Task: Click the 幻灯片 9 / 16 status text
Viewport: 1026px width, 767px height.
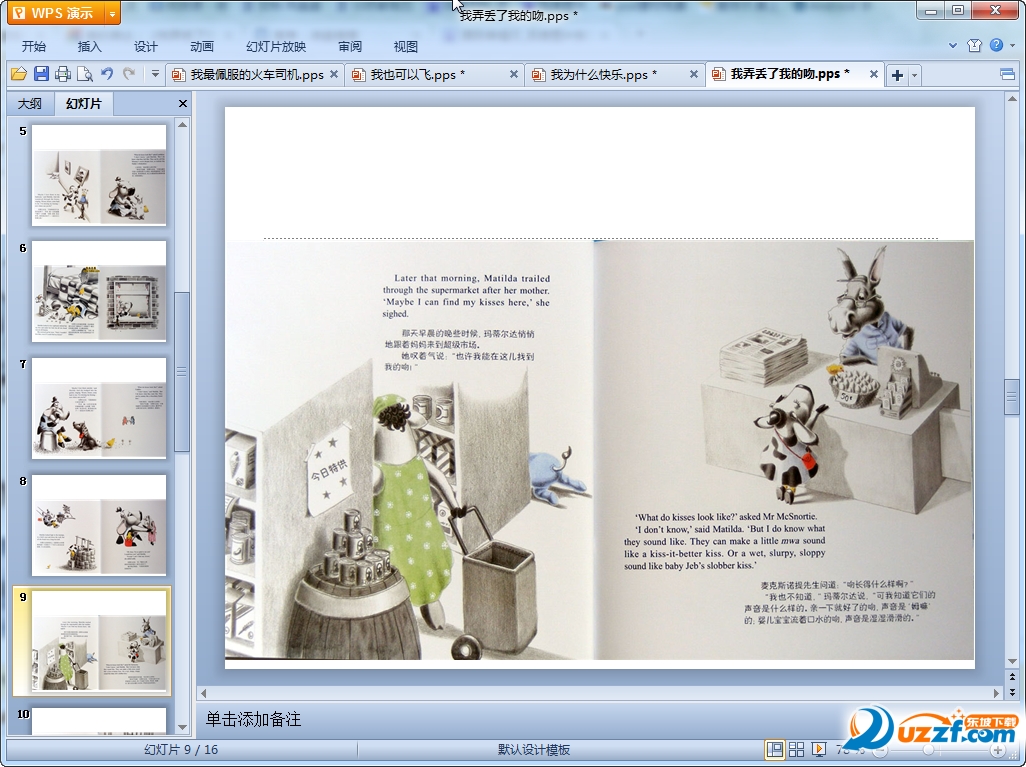Action: click(x=181, y=750)
